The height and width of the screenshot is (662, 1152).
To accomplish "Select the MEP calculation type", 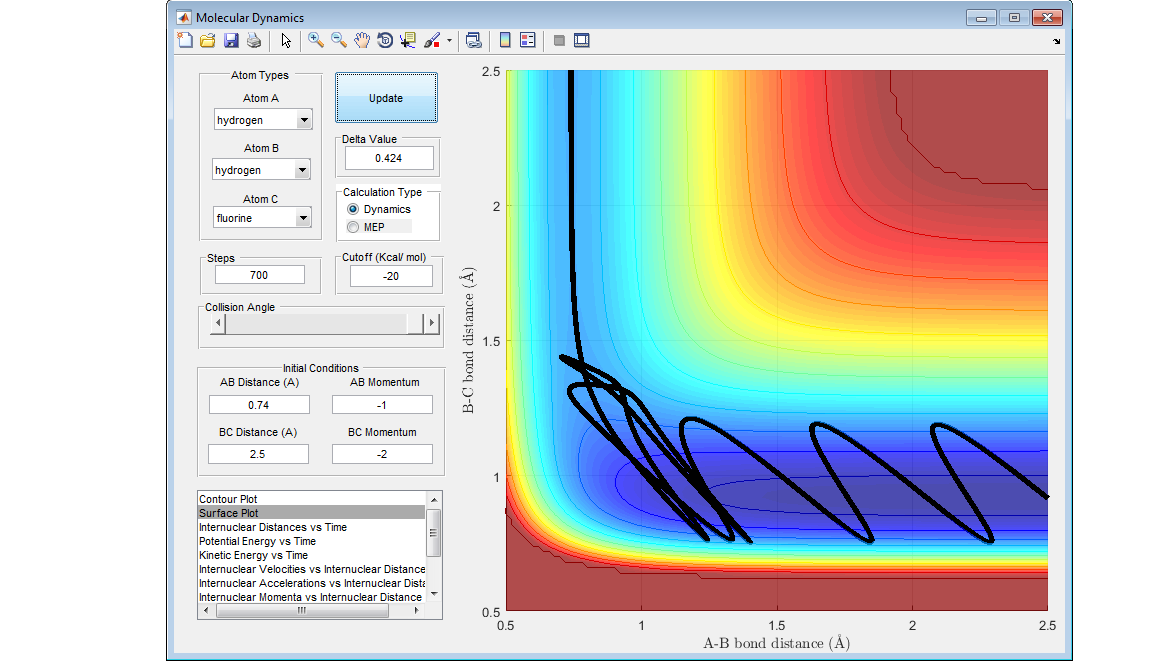I will 352,227.
